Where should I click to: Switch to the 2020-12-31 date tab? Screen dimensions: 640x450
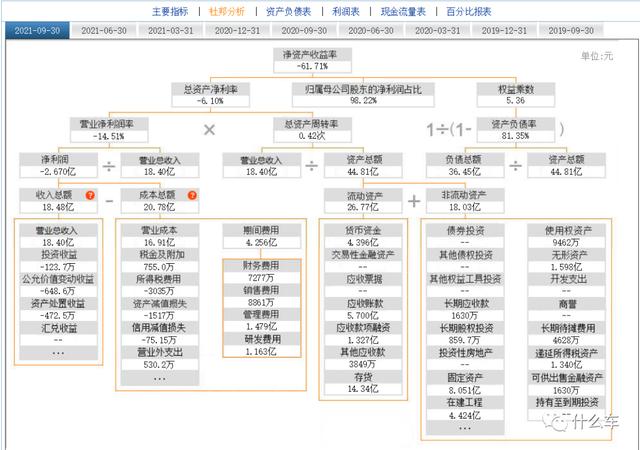pyautogui.click(x=237, y=31)
